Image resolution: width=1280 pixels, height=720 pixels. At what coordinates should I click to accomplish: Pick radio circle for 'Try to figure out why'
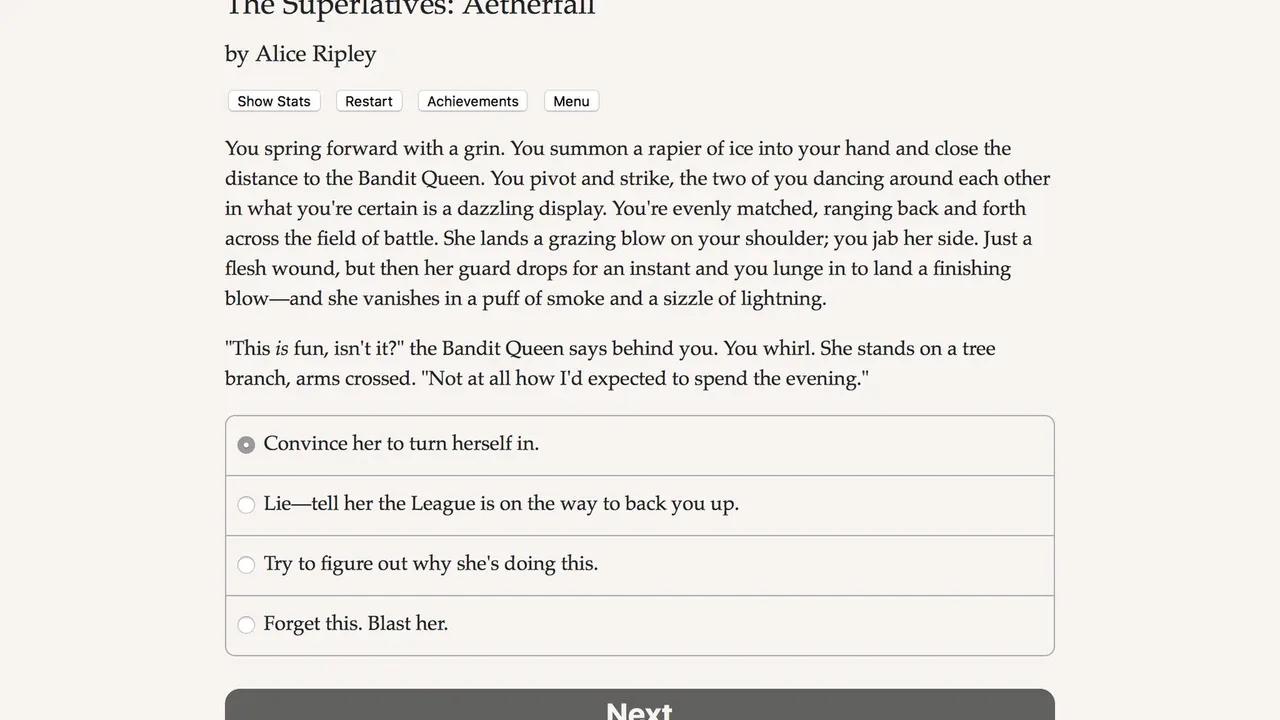tap(246, 565)
